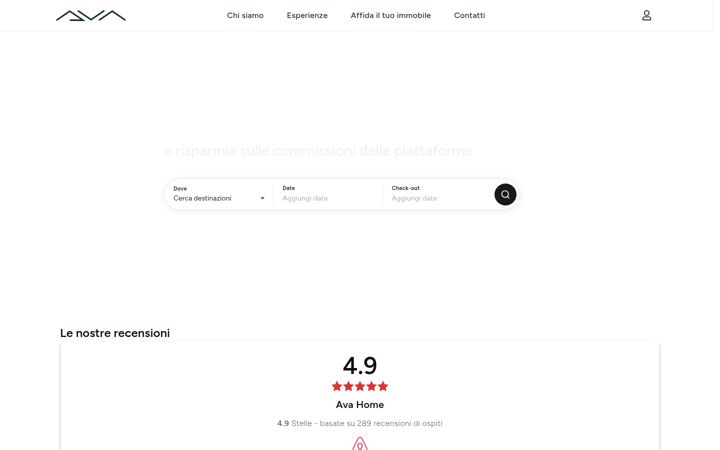The width and height of the screenshot is (720, 450).
Task: Navigate to Contatti
Action: coord(469,16)
